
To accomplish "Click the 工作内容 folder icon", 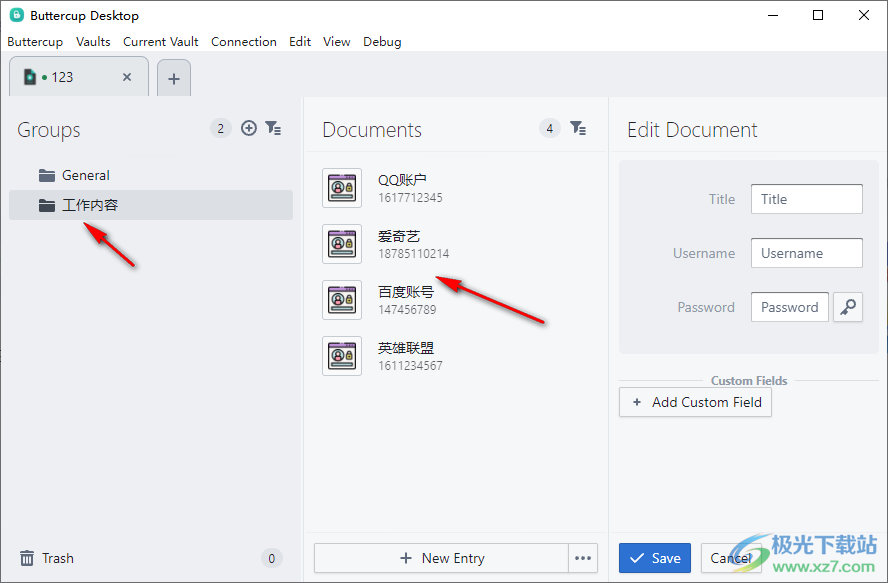I will pos(47,205).
